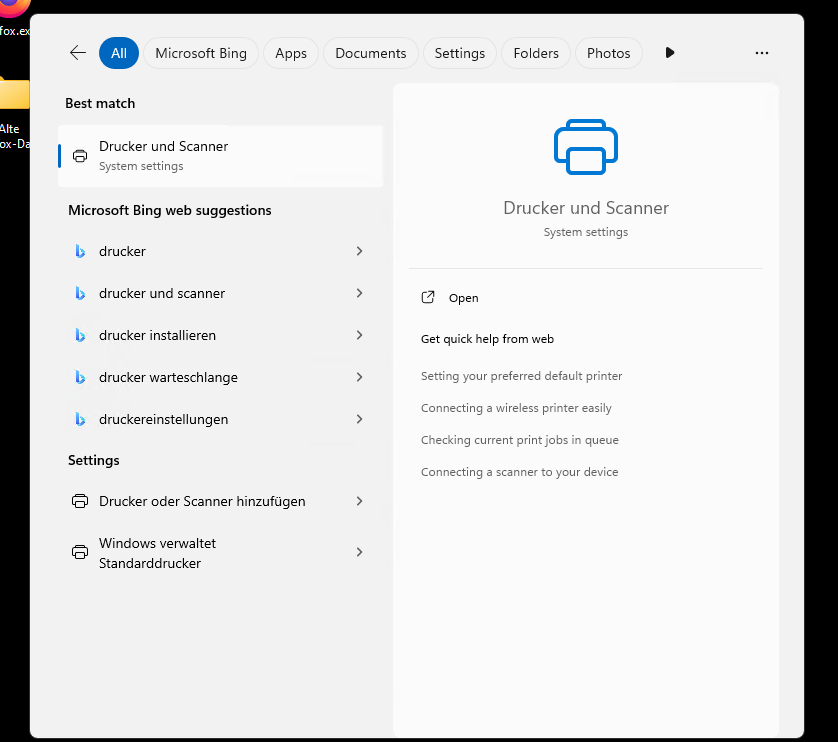Open 'Setting your preferred default printer' help link
Viewport: 838px width, 742px height.
[x=521, y=376]
